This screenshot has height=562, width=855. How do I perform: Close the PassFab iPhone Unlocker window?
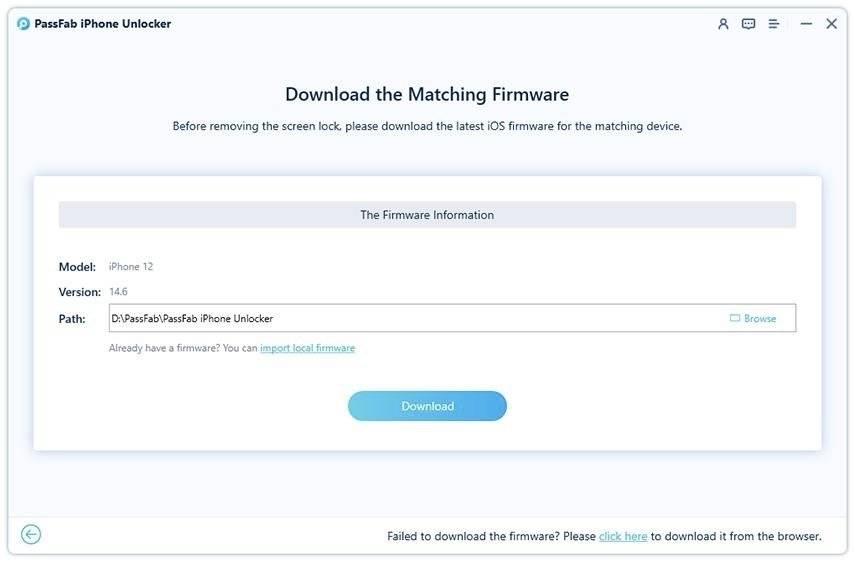(x=831, y=24)
